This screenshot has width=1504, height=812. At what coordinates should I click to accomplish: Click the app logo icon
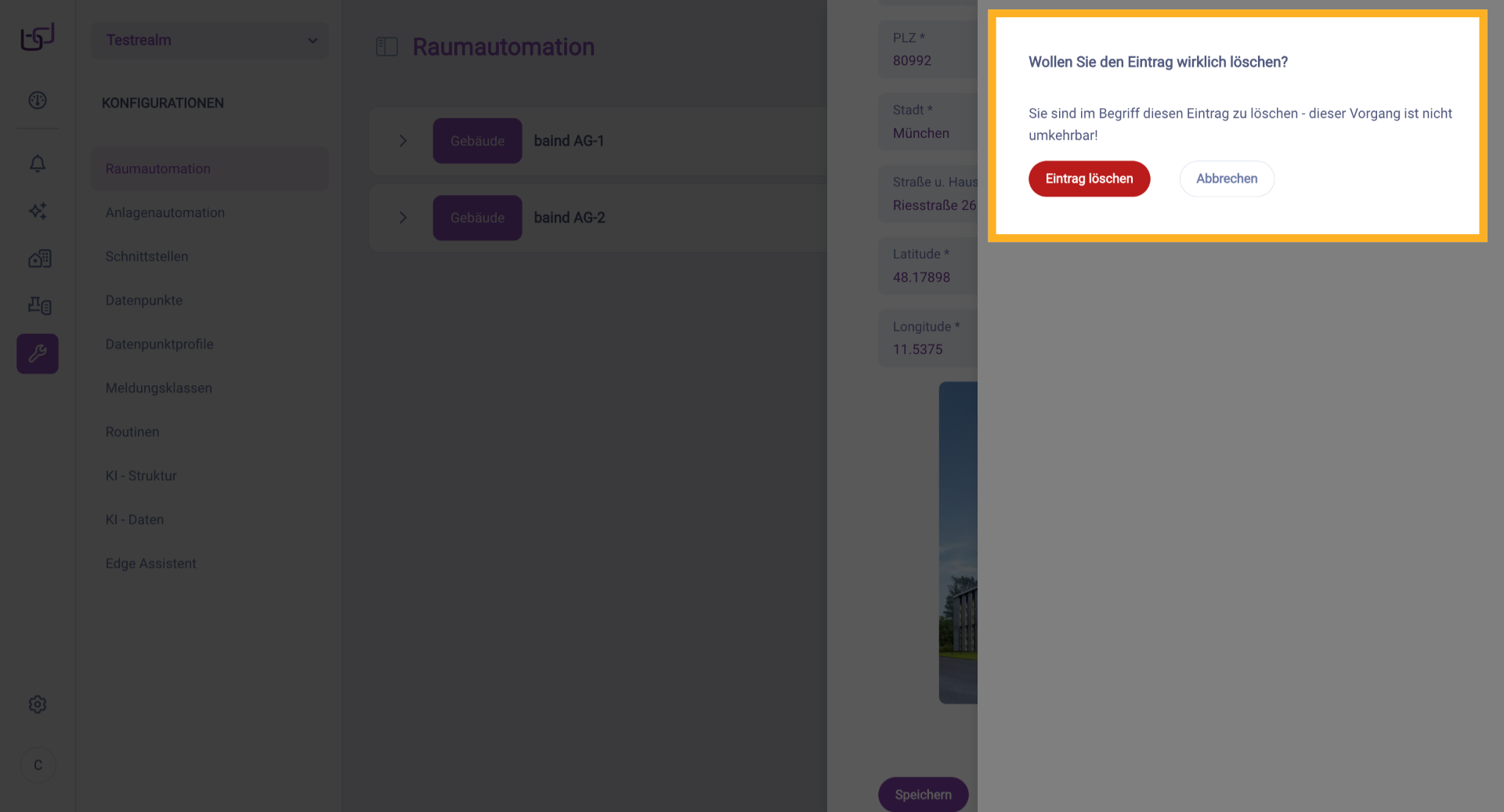tap(38, 37)
